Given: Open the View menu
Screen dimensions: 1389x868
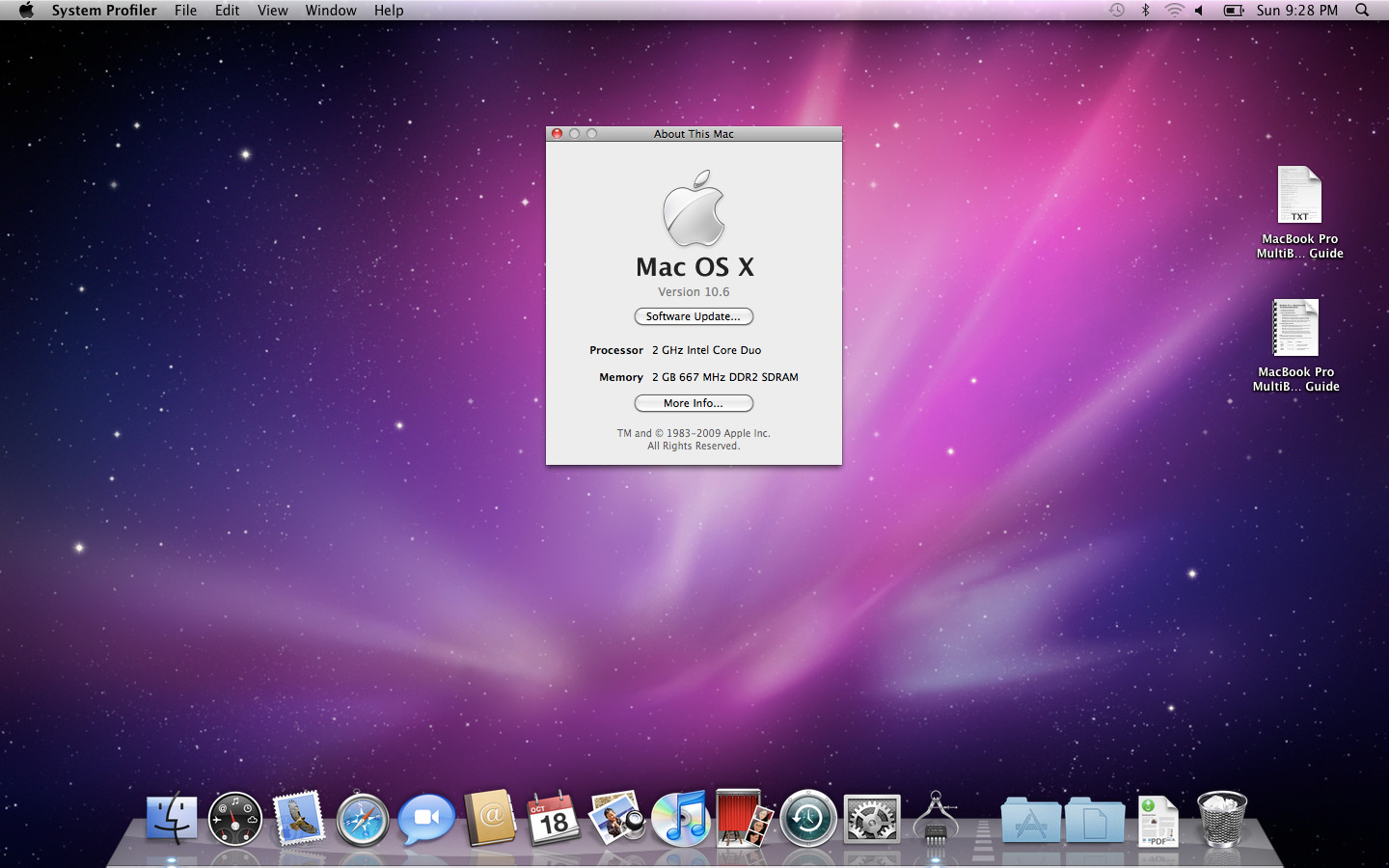Looking at the screenshot, I should tap(273, 11).
